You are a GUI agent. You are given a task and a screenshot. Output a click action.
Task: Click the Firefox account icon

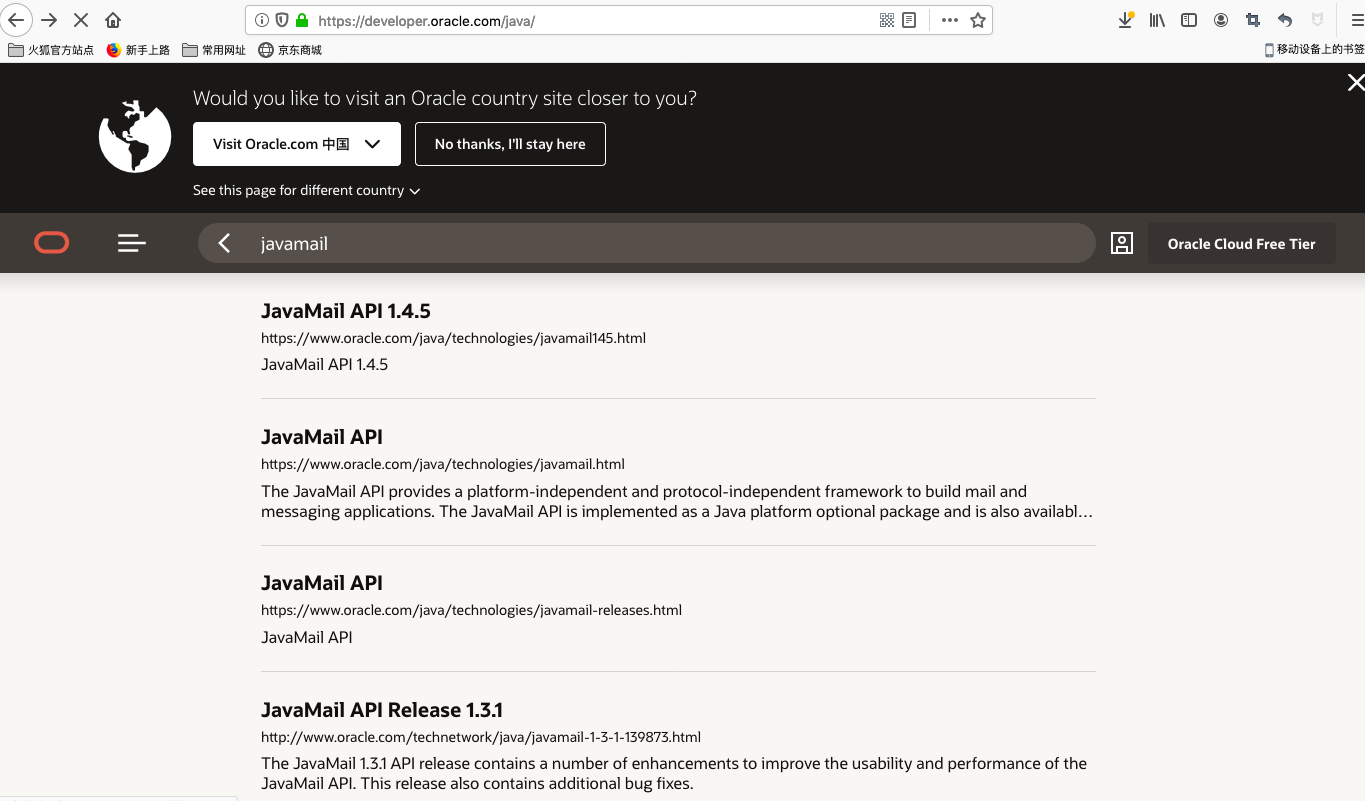coord(1220,20)
